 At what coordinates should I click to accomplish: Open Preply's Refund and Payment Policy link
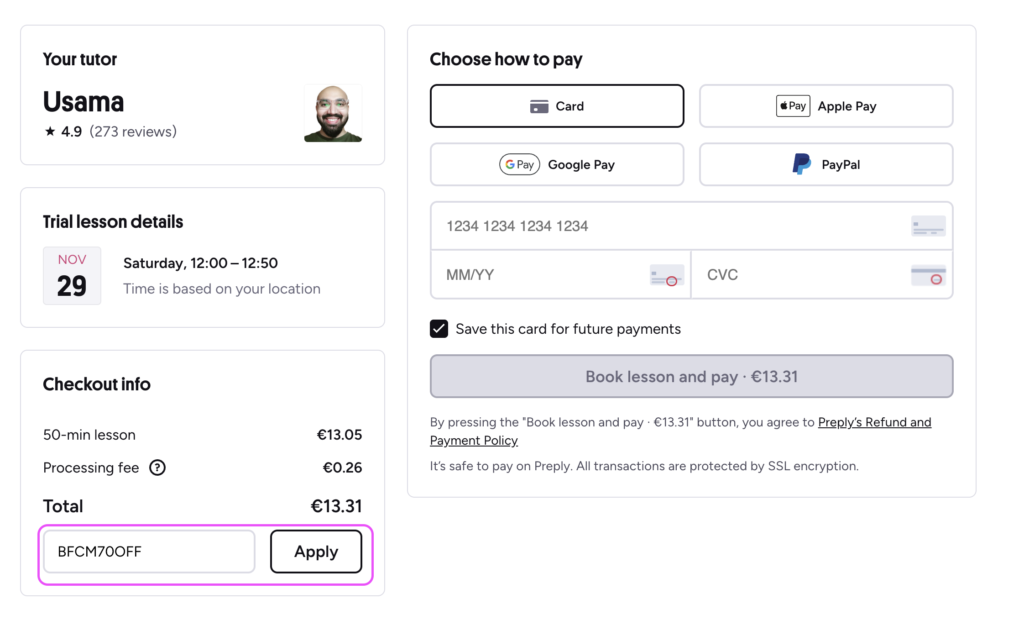click(874, 423)
